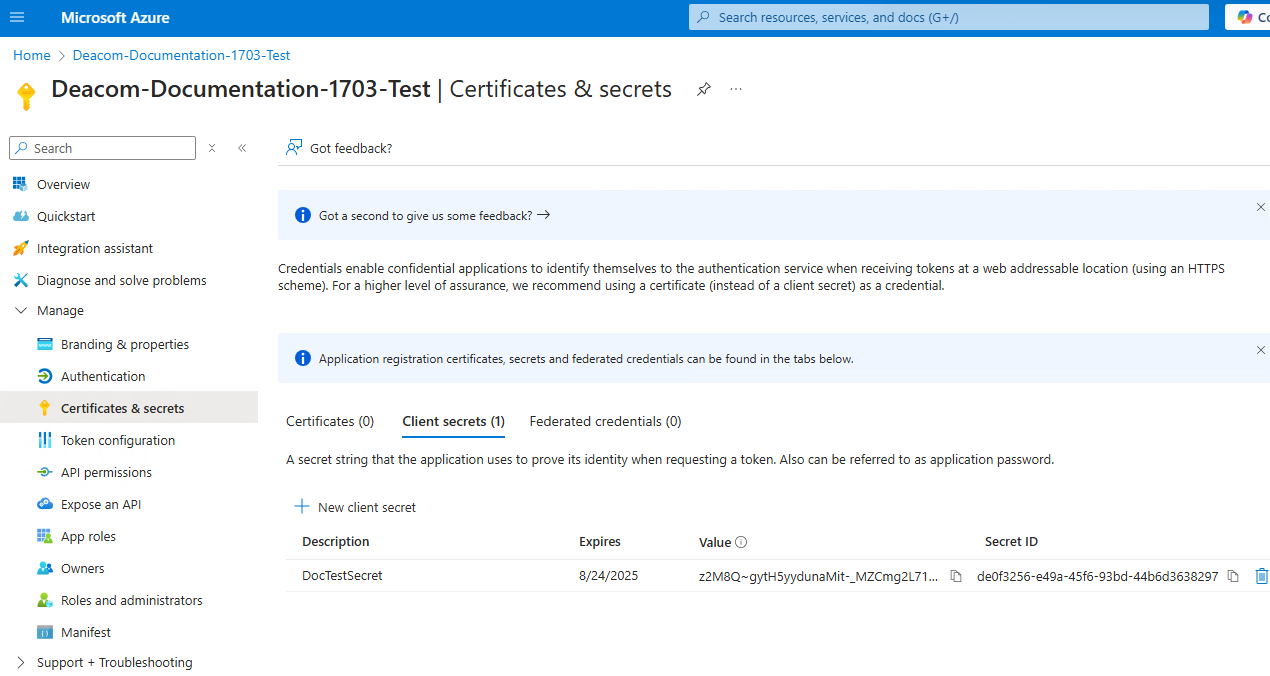
Task: Click the Manifest icon
Action: pos(44,632)
